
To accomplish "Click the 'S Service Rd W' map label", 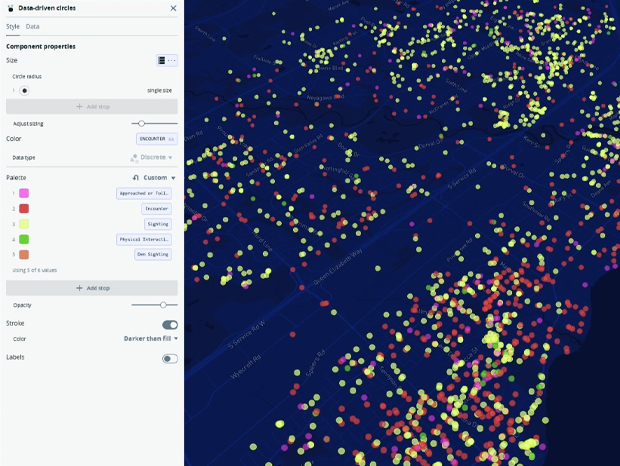I will (x=248, y=335).
